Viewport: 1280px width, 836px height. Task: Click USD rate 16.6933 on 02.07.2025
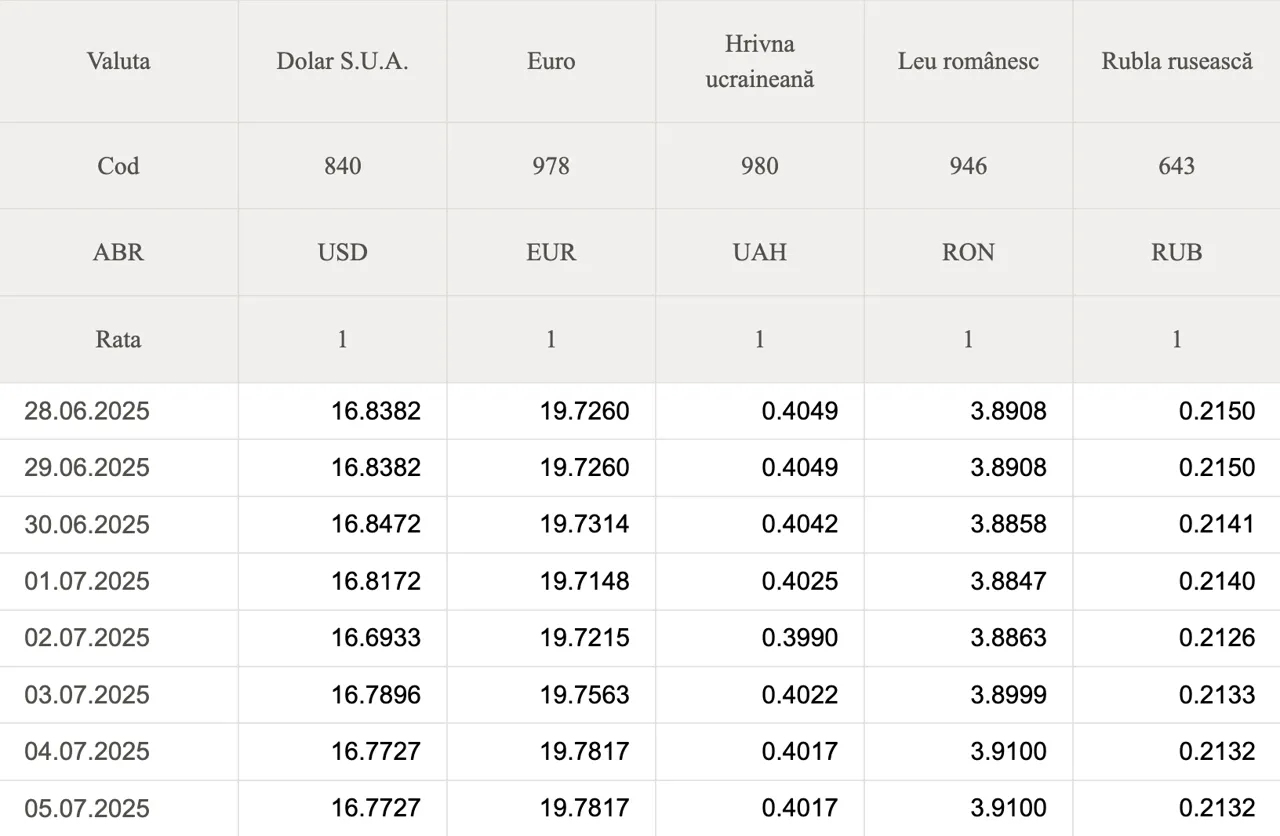pyautogui.click(x=376, y=638)
